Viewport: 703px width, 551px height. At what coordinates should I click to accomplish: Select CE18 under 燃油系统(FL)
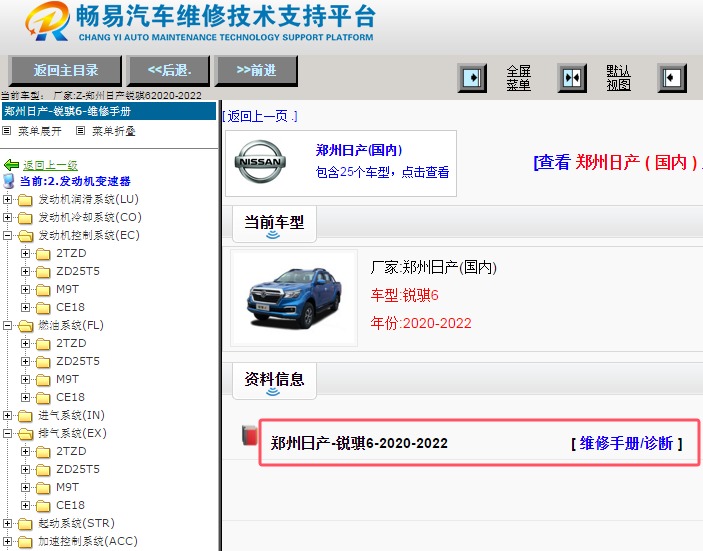[x=70, y=397]
